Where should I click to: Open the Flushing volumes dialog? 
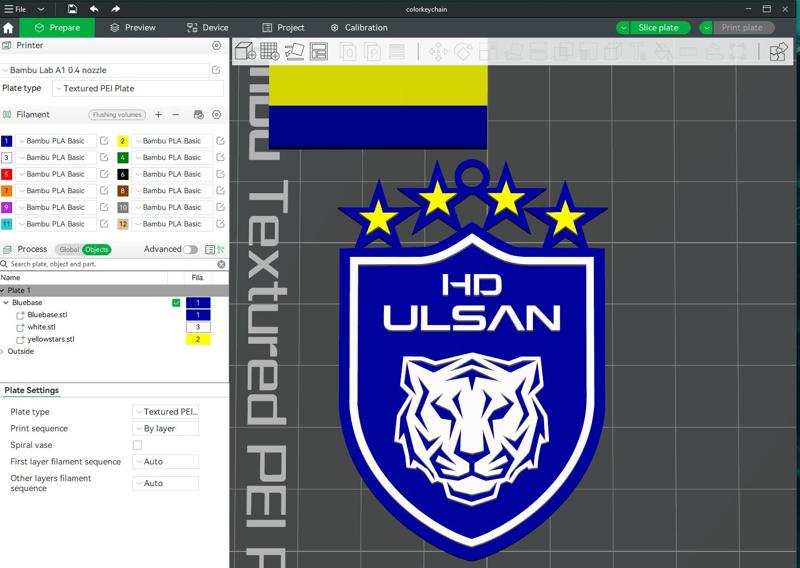(x=117, y=115)
